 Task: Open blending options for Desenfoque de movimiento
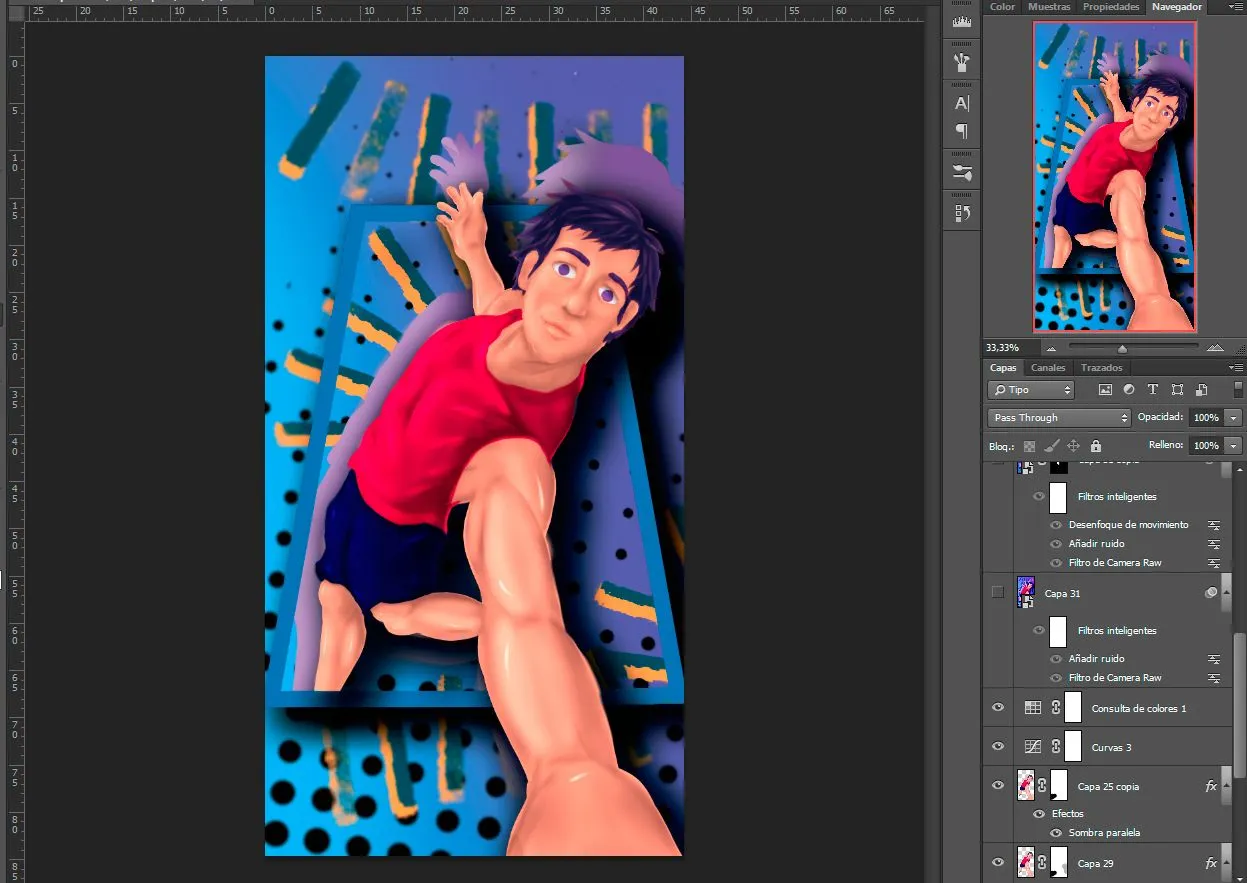click(x=1214, y=525)
